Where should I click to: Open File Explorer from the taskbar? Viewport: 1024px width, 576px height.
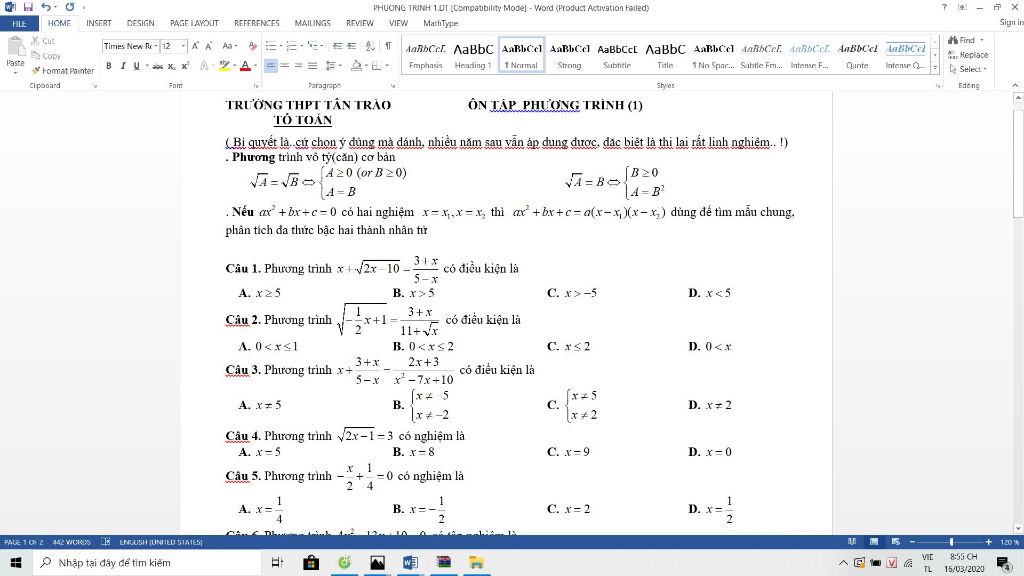476,562
